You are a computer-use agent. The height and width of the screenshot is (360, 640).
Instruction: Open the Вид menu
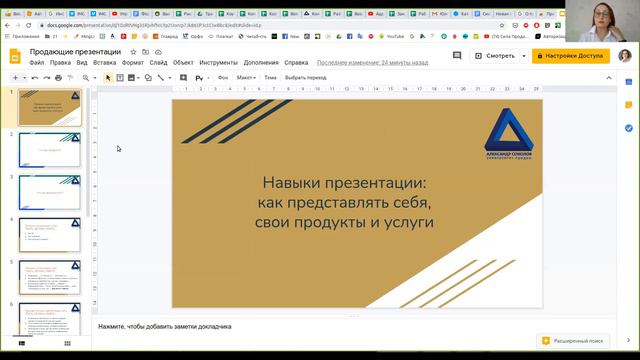click(x=82, y=62)
